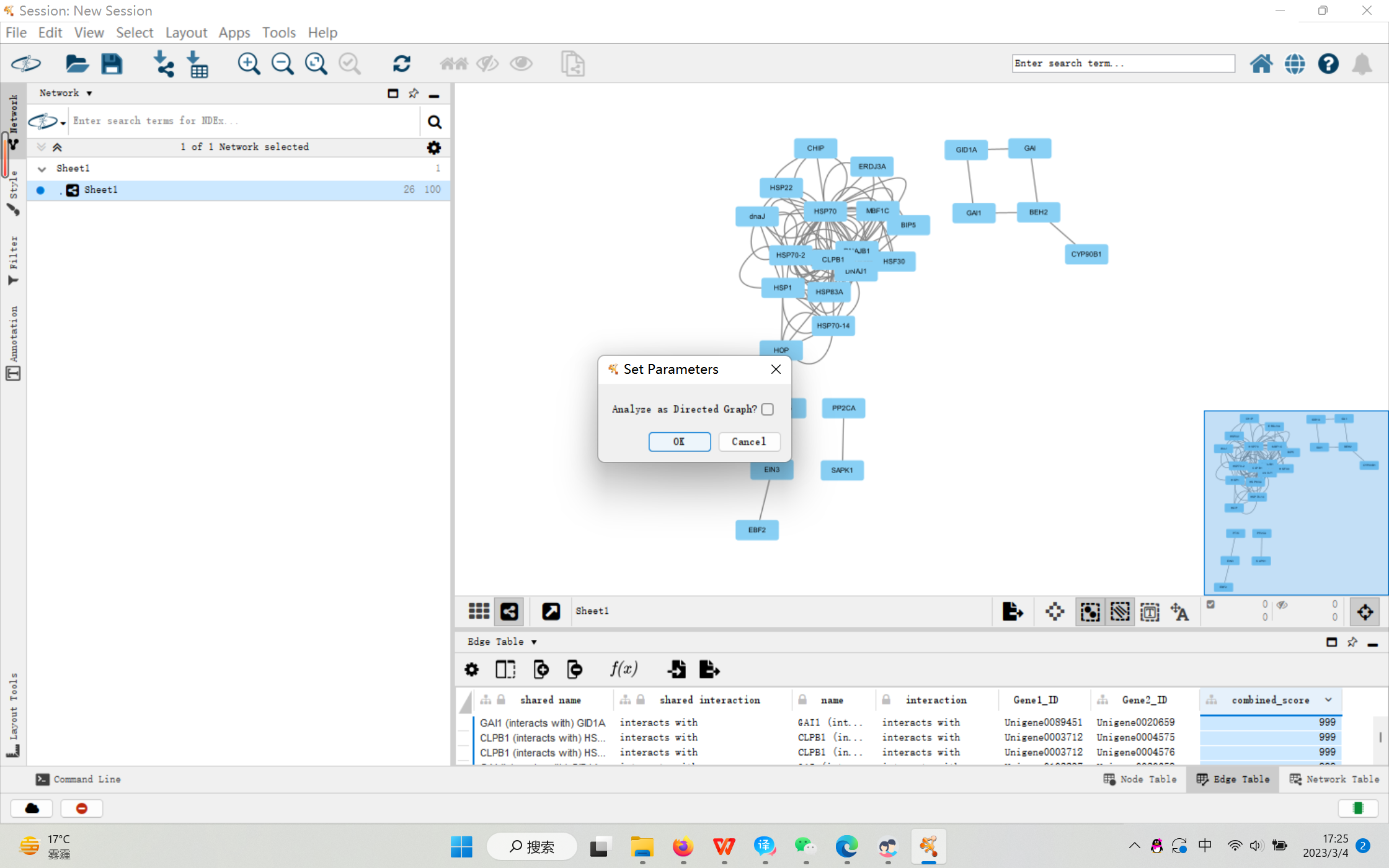Fit the network to the window
Viewport: 1389px width, 868px height.
[316, 64]
